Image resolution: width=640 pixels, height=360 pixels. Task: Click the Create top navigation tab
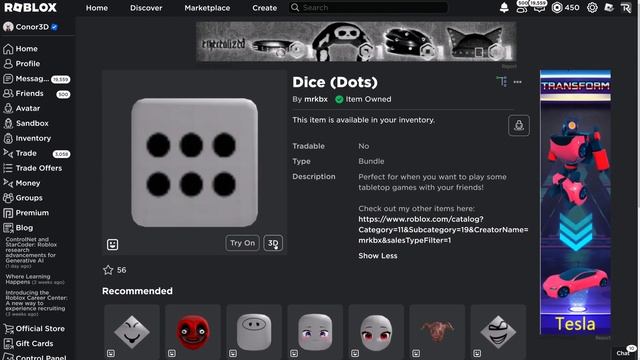264,8
